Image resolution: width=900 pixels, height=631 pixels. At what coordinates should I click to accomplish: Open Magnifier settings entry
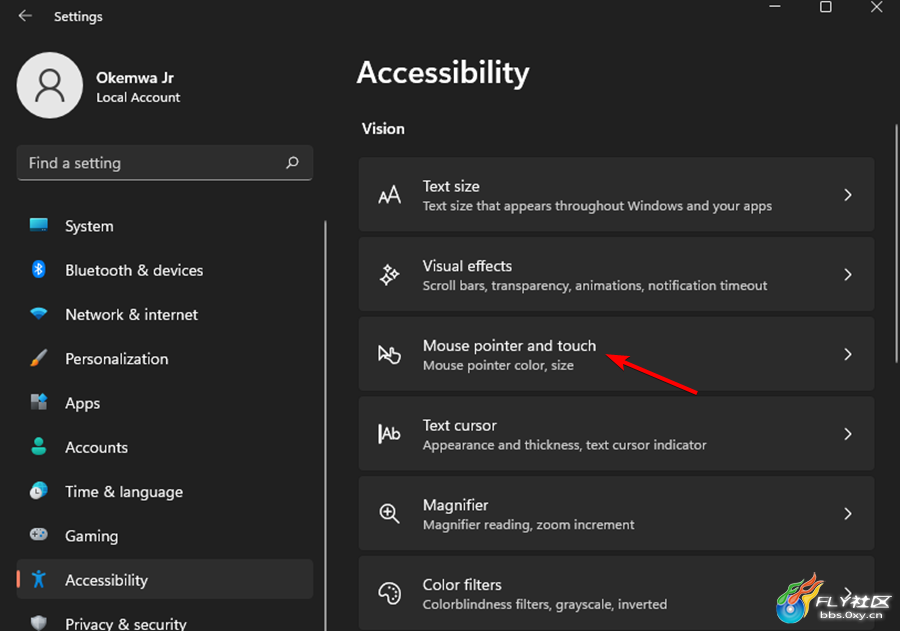(616, 513)
